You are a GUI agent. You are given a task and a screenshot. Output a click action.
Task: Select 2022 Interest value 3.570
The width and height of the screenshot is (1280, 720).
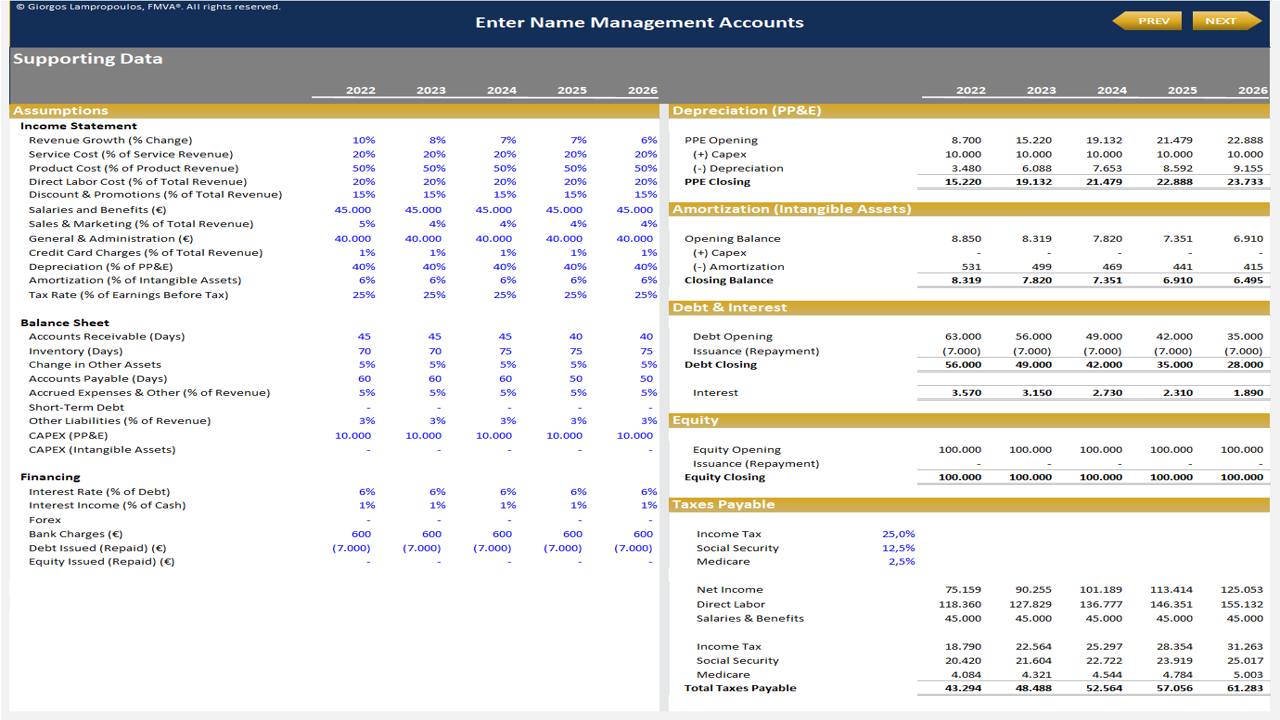tap(966, 393)
